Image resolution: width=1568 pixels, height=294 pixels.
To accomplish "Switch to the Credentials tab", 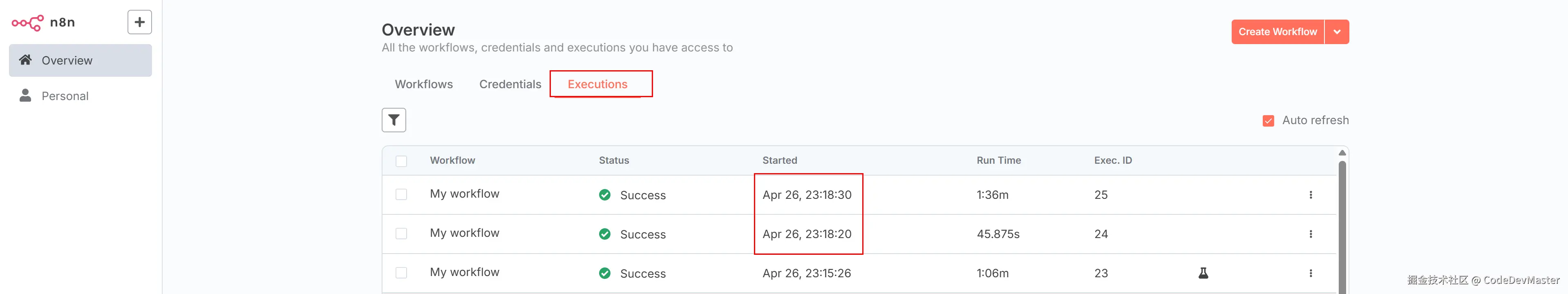I will (510, 84).
